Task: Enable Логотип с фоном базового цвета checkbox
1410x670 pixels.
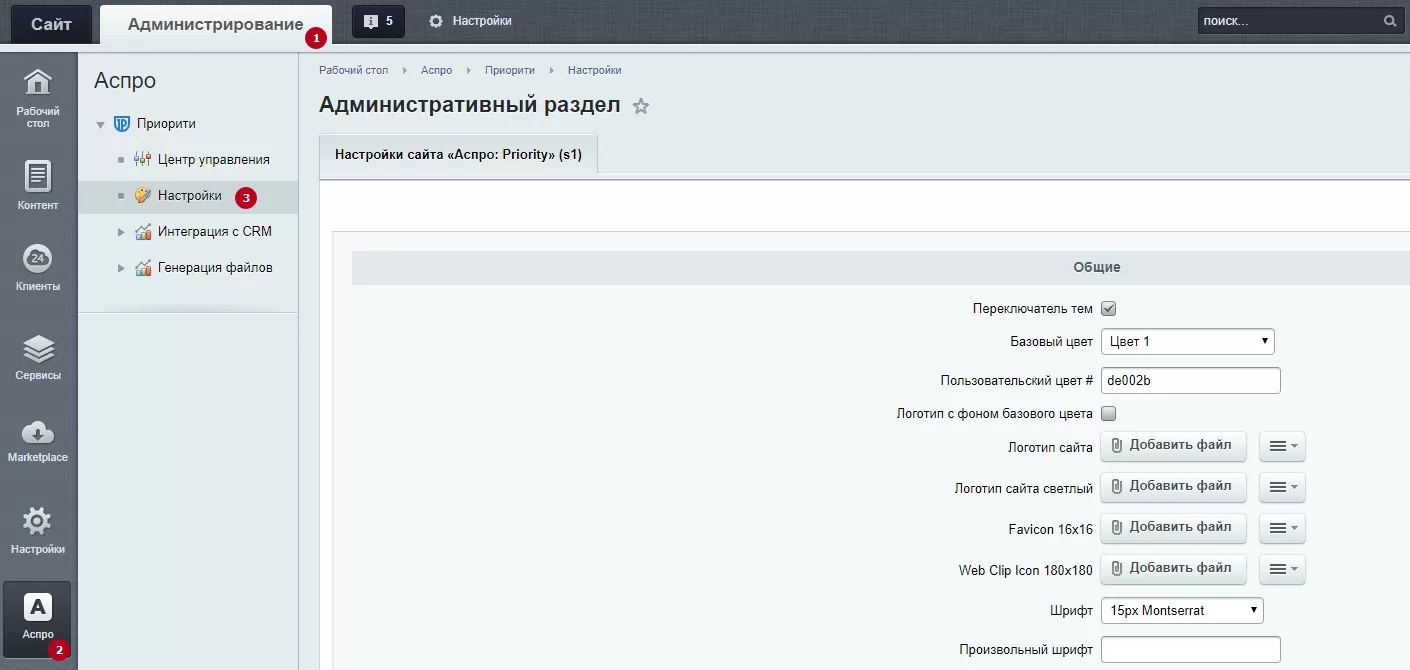Action: pyautogui.click(x=1108, y=413)
